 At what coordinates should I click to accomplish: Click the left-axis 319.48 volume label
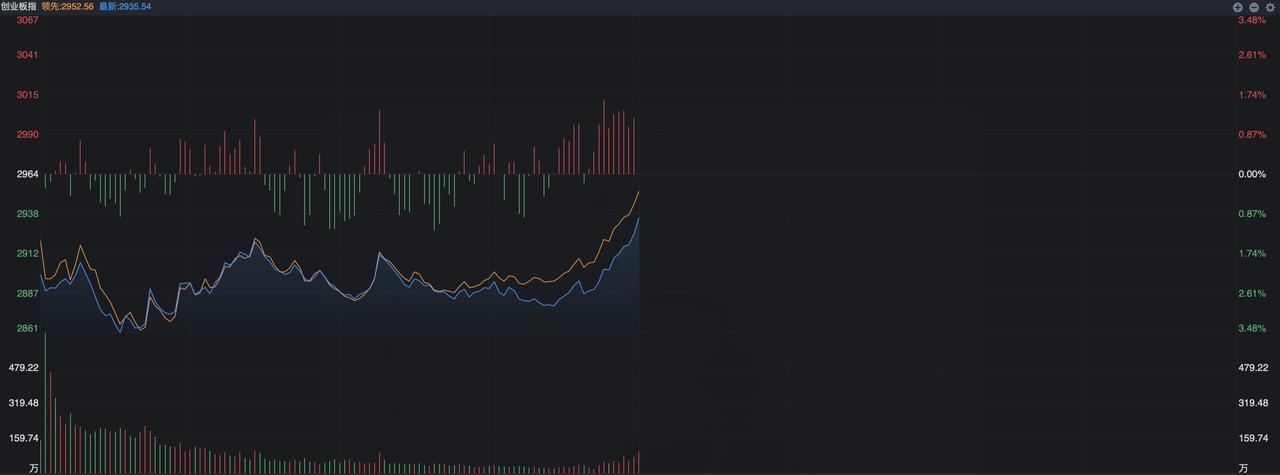23,403
